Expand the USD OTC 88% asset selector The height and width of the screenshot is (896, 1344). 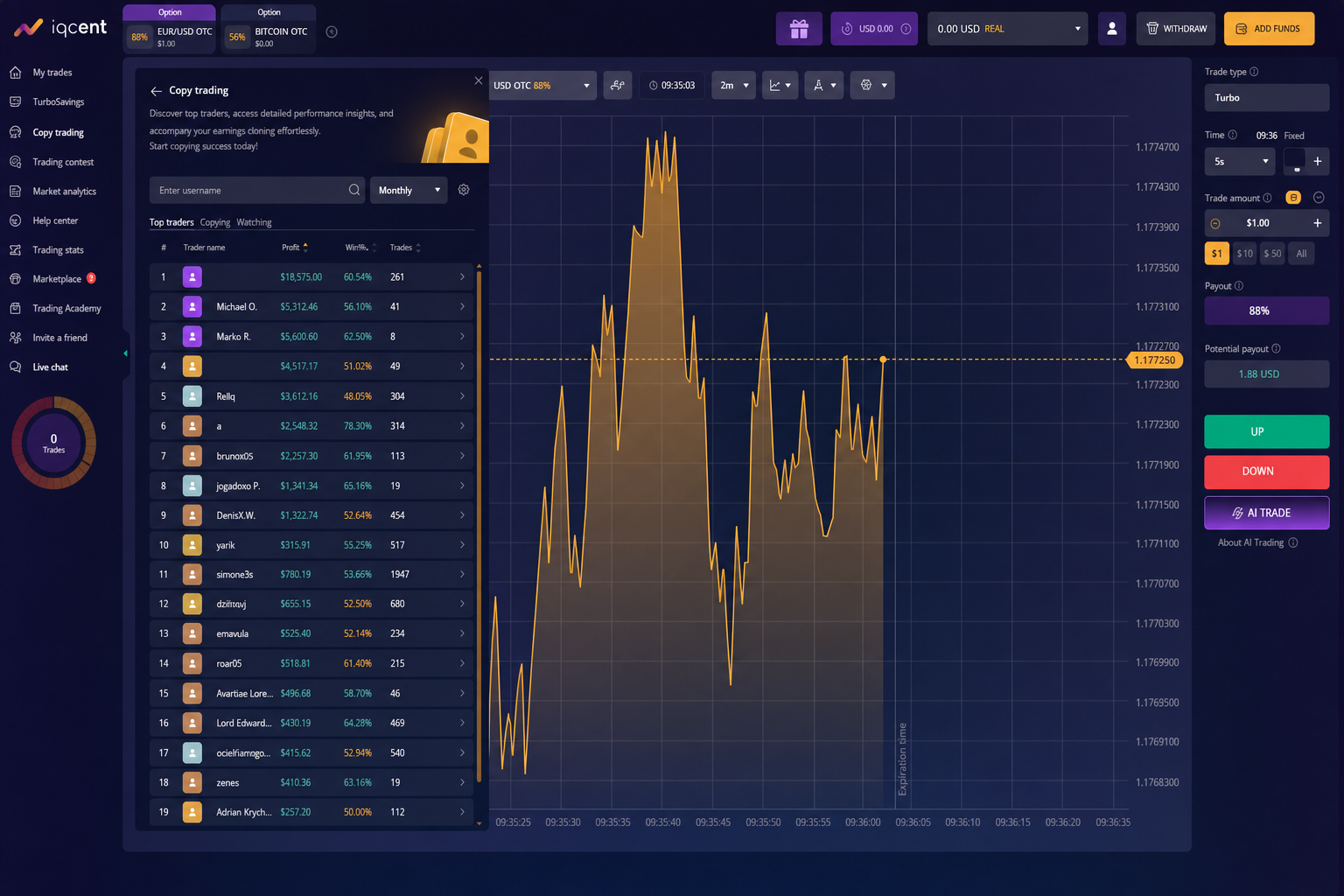coord(542,85)
